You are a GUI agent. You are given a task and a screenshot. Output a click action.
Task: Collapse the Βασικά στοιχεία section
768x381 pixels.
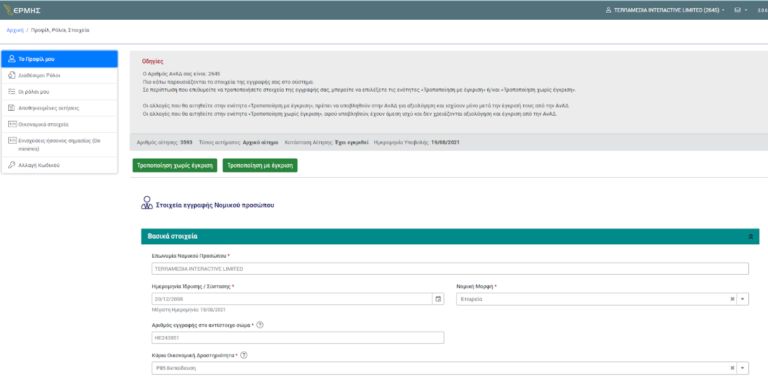750,236
